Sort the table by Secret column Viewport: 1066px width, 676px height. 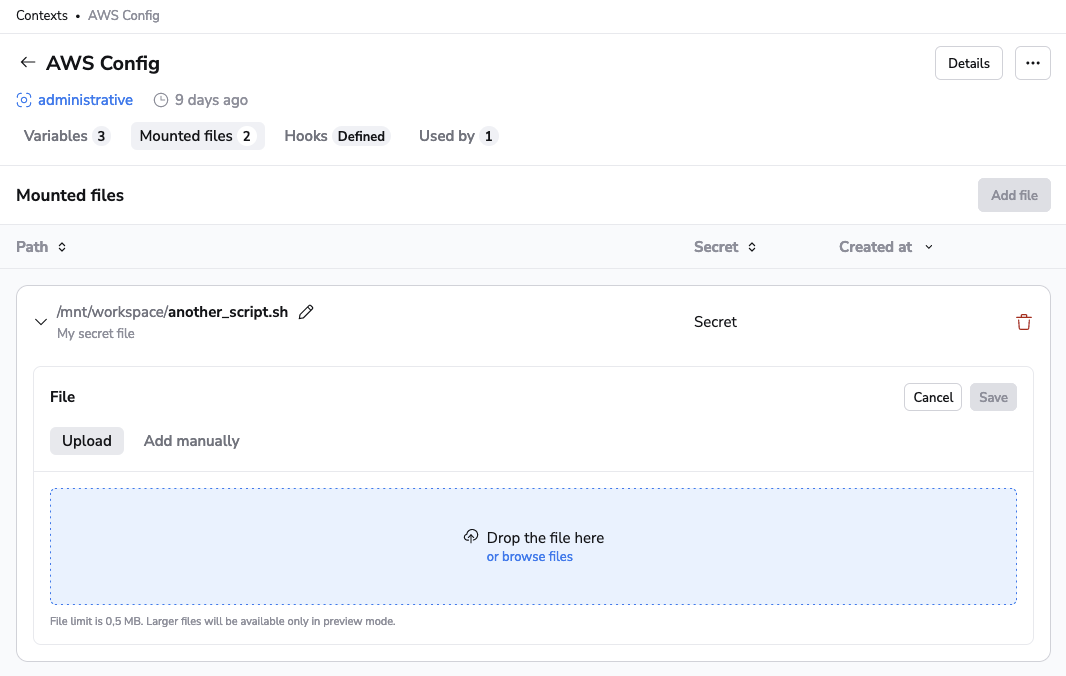click(725, 247)
